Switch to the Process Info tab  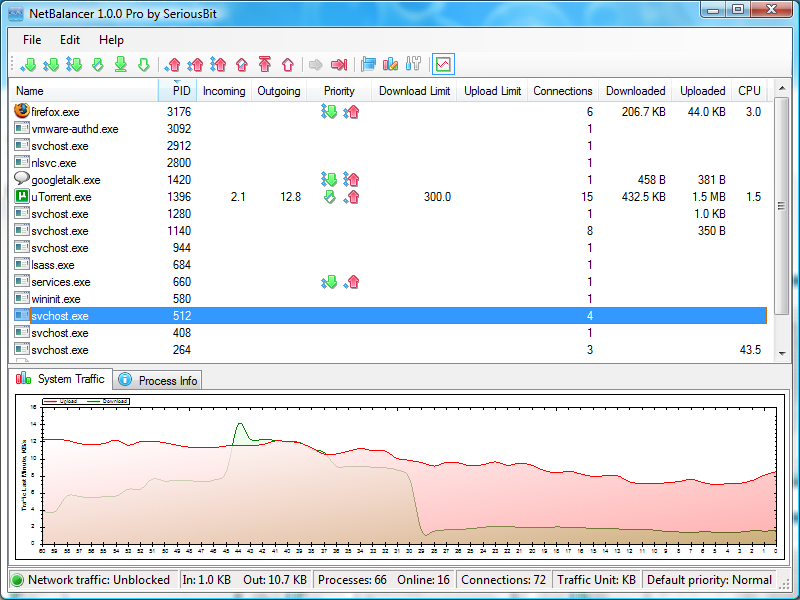click(x=158, y=380)
